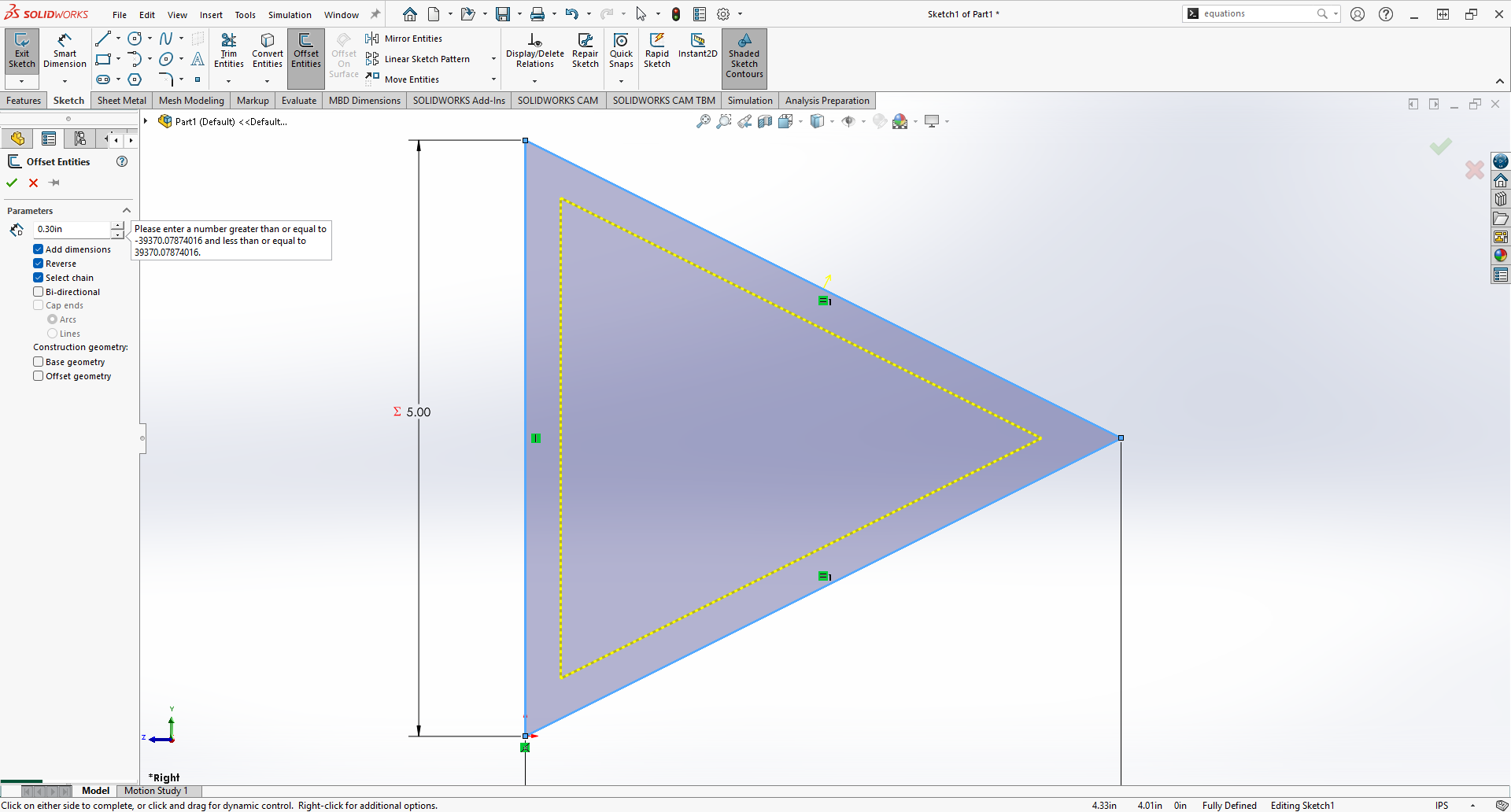Click the offset distance input field
Image resolution: width=1511 pixels, height=812 pixels.
(x=72, y=229)
